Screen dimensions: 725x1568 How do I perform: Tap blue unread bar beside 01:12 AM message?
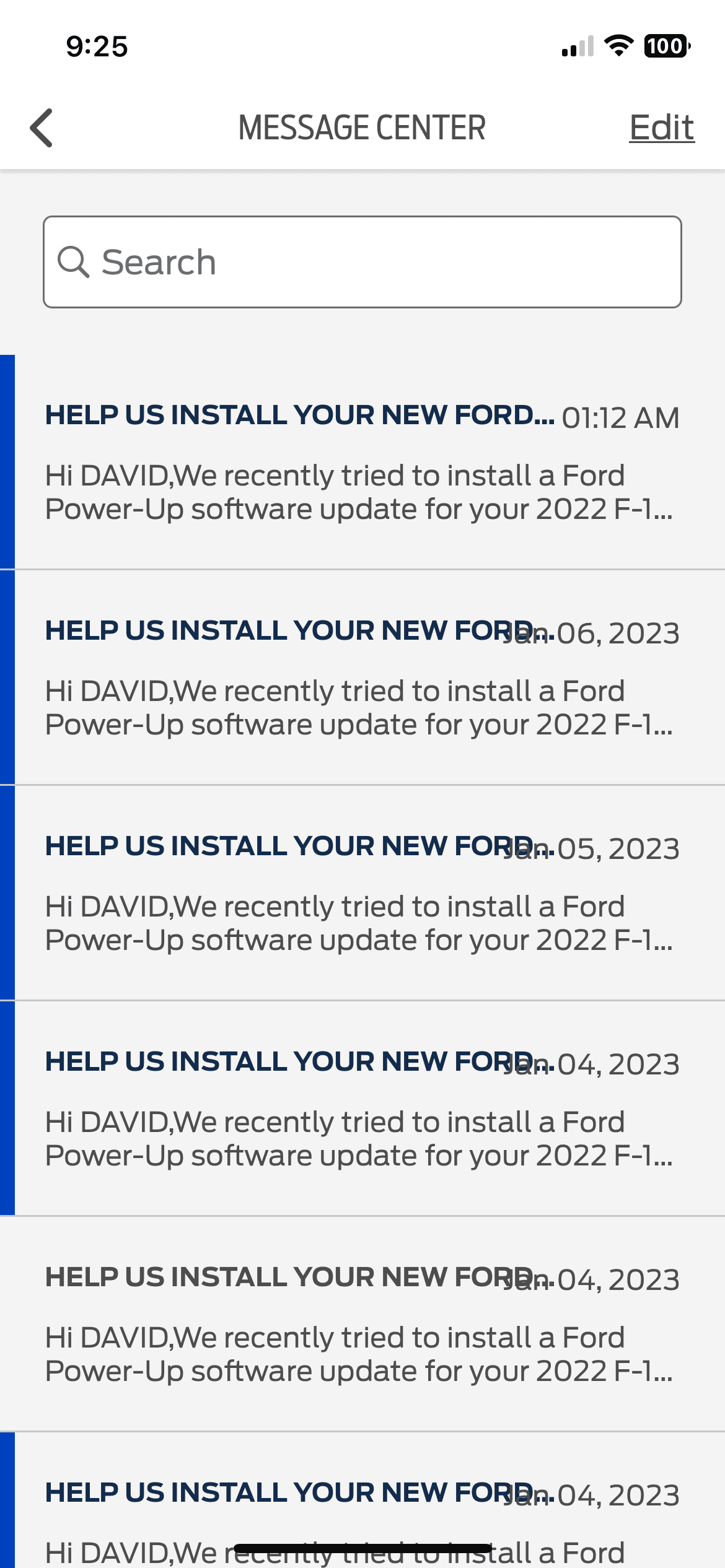click(x=7, y=462)
